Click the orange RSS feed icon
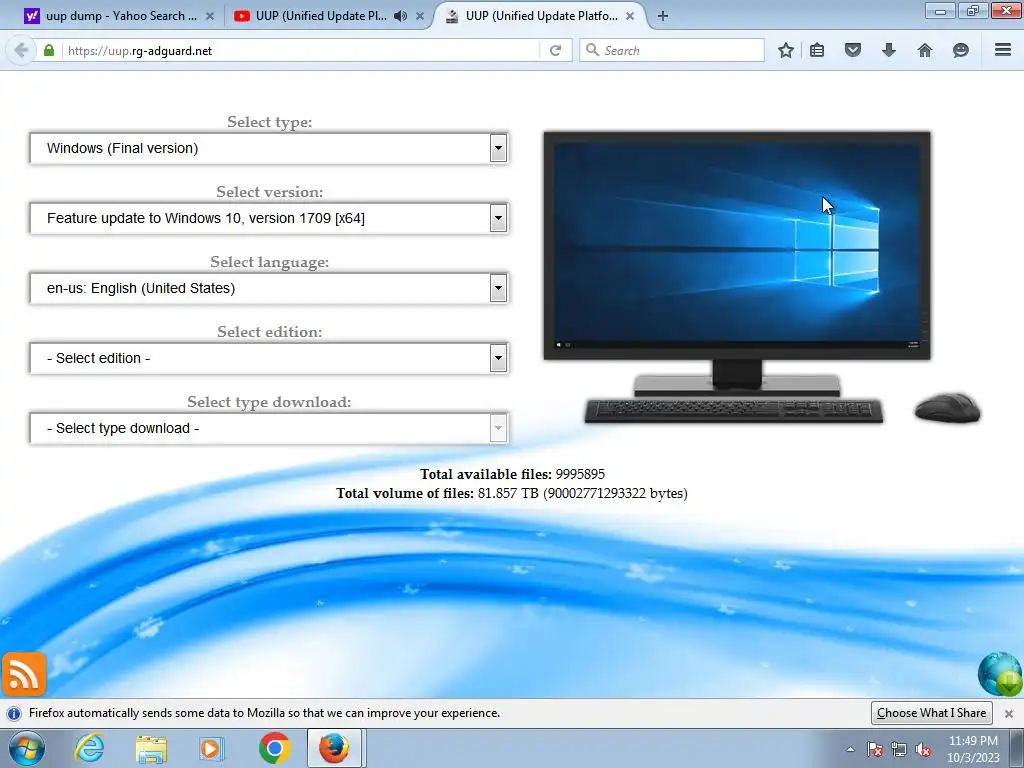Viewport: 1024px width, 768px height. (24, 675)
